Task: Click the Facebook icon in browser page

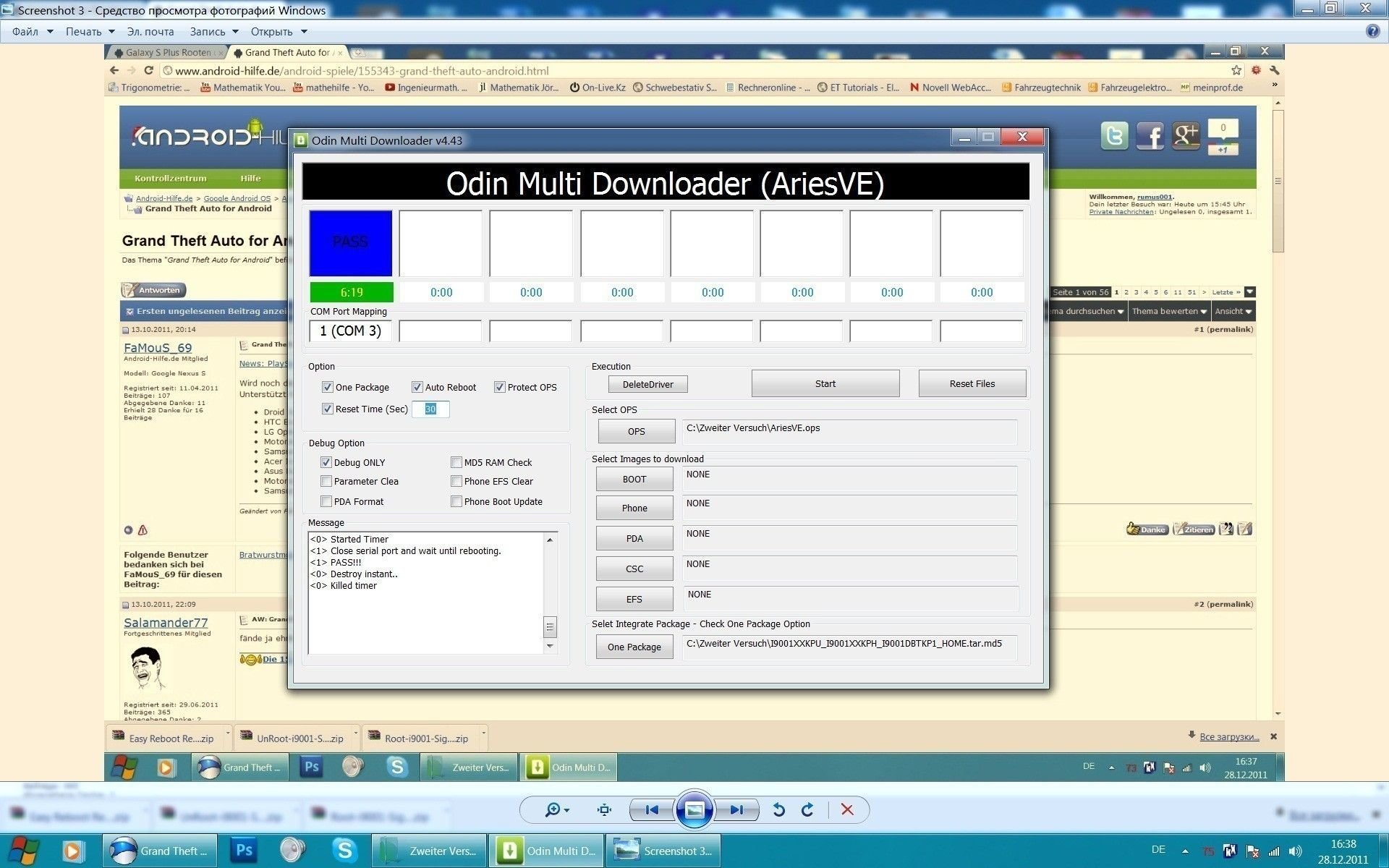Action: 1150,136
